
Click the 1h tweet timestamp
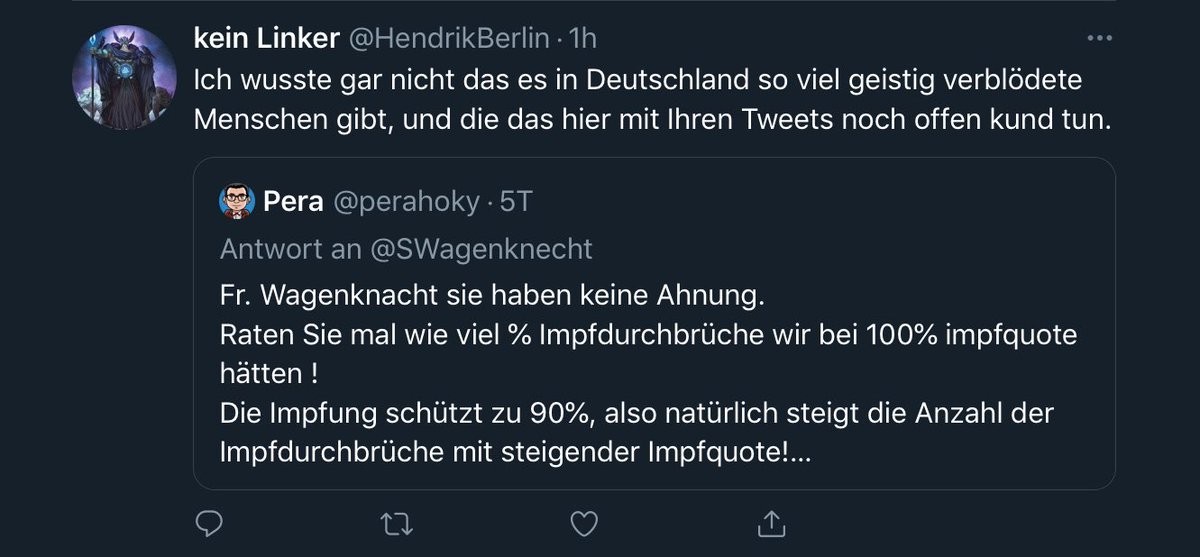click(x=582, y=38)
